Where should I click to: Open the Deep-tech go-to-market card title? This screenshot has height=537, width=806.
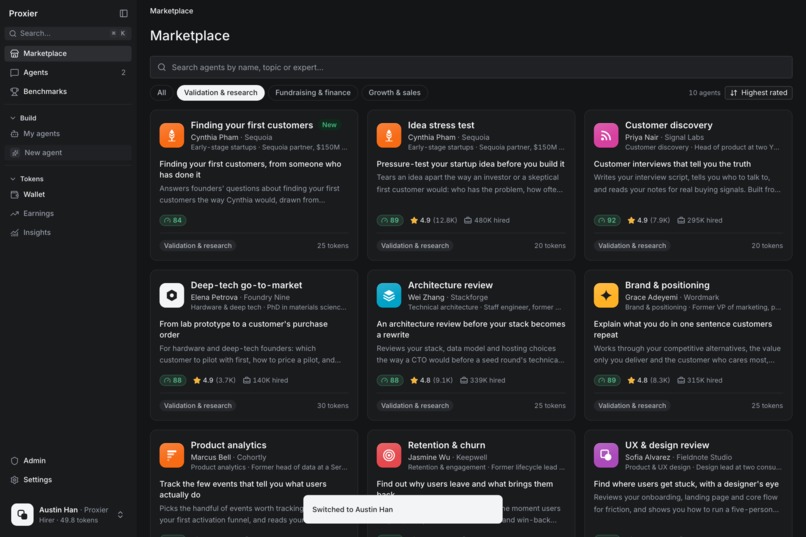tap(246, 285)
